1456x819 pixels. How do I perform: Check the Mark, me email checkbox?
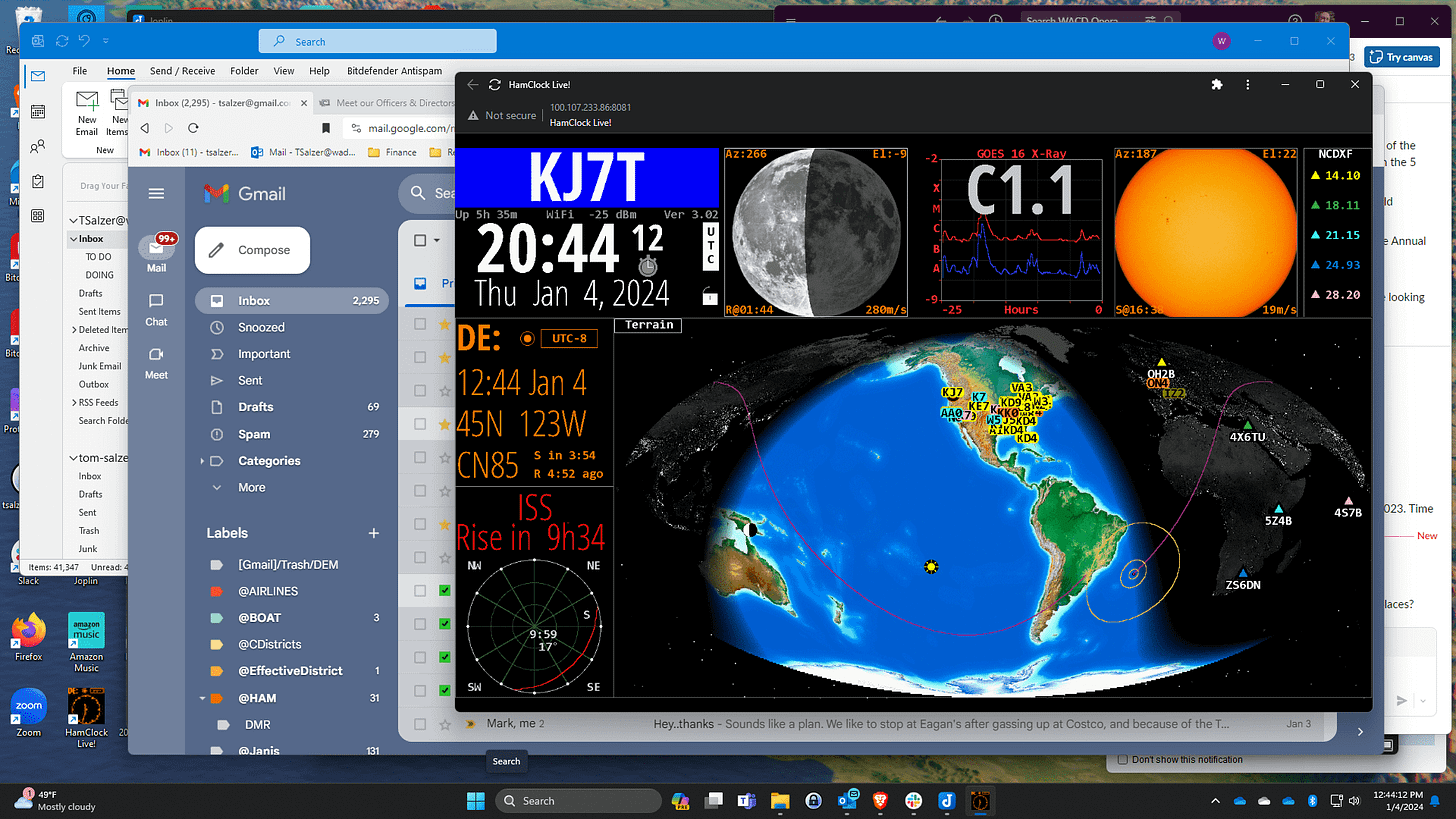point(420,724)
